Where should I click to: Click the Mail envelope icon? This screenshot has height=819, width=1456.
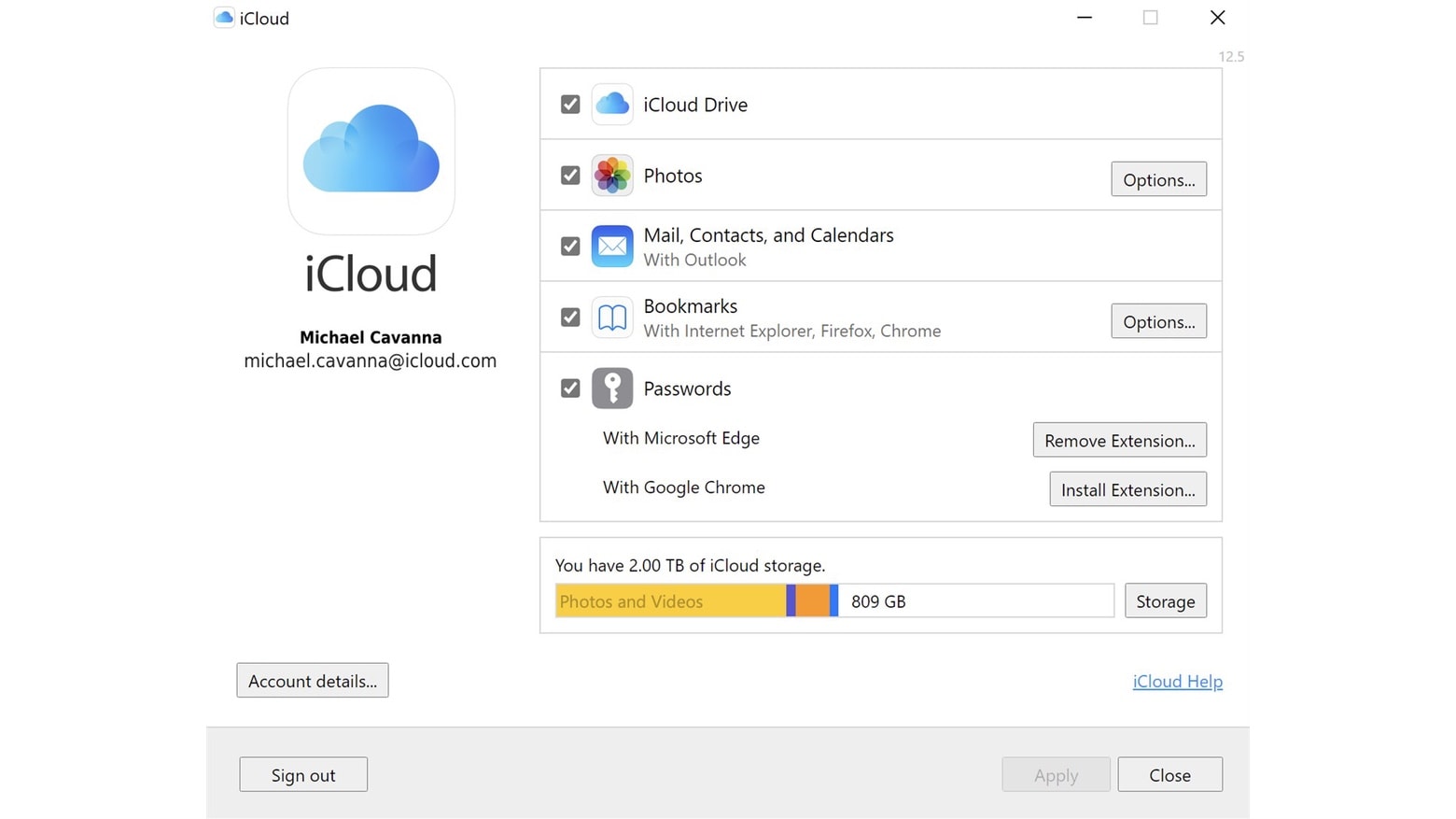click(x=612, y=246)
